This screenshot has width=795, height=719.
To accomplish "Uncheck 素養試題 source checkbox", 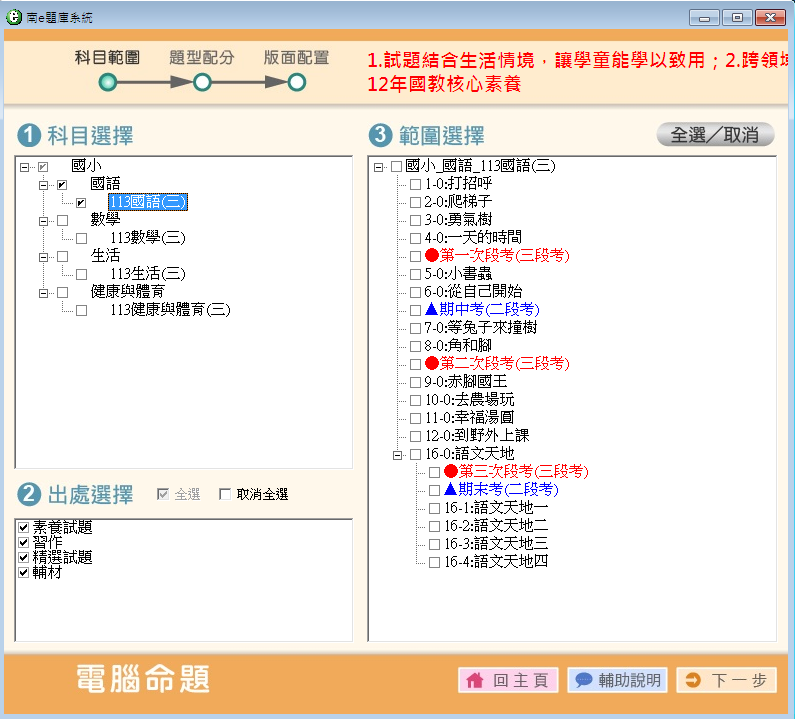I will (x=23, y=527).
